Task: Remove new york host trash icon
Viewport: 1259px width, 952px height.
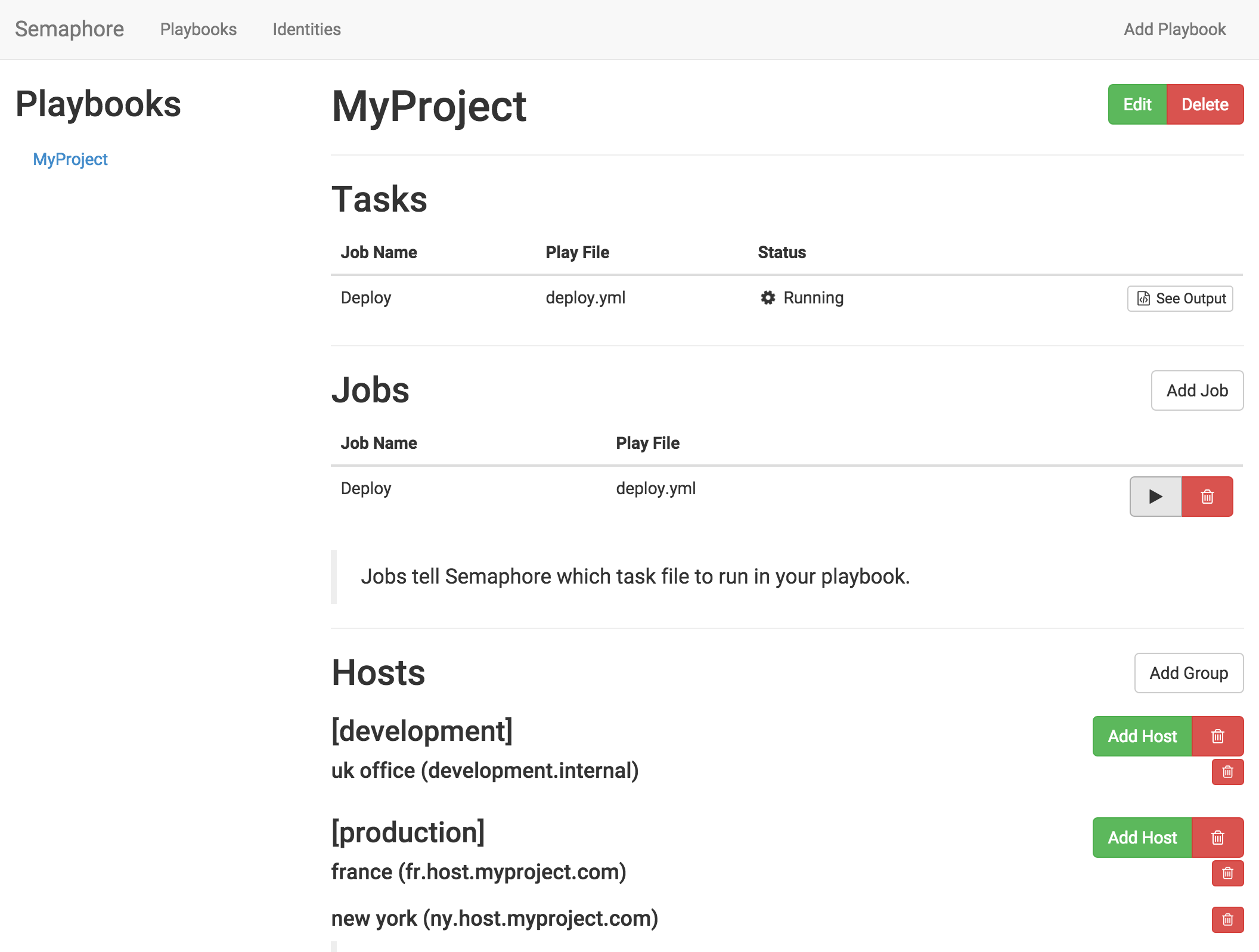Action: (x=1227, y=920)
